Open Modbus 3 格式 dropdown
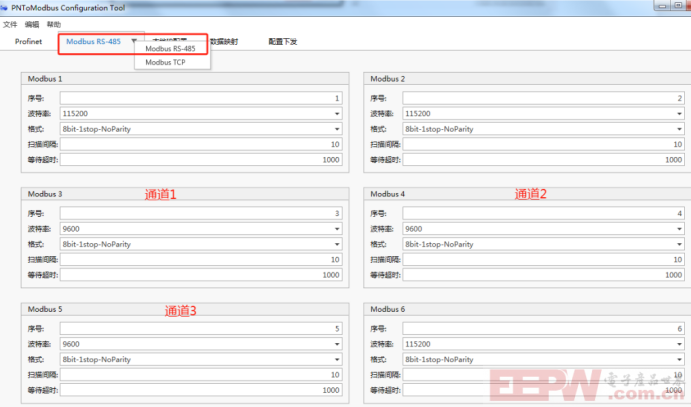 click(201, 244)
